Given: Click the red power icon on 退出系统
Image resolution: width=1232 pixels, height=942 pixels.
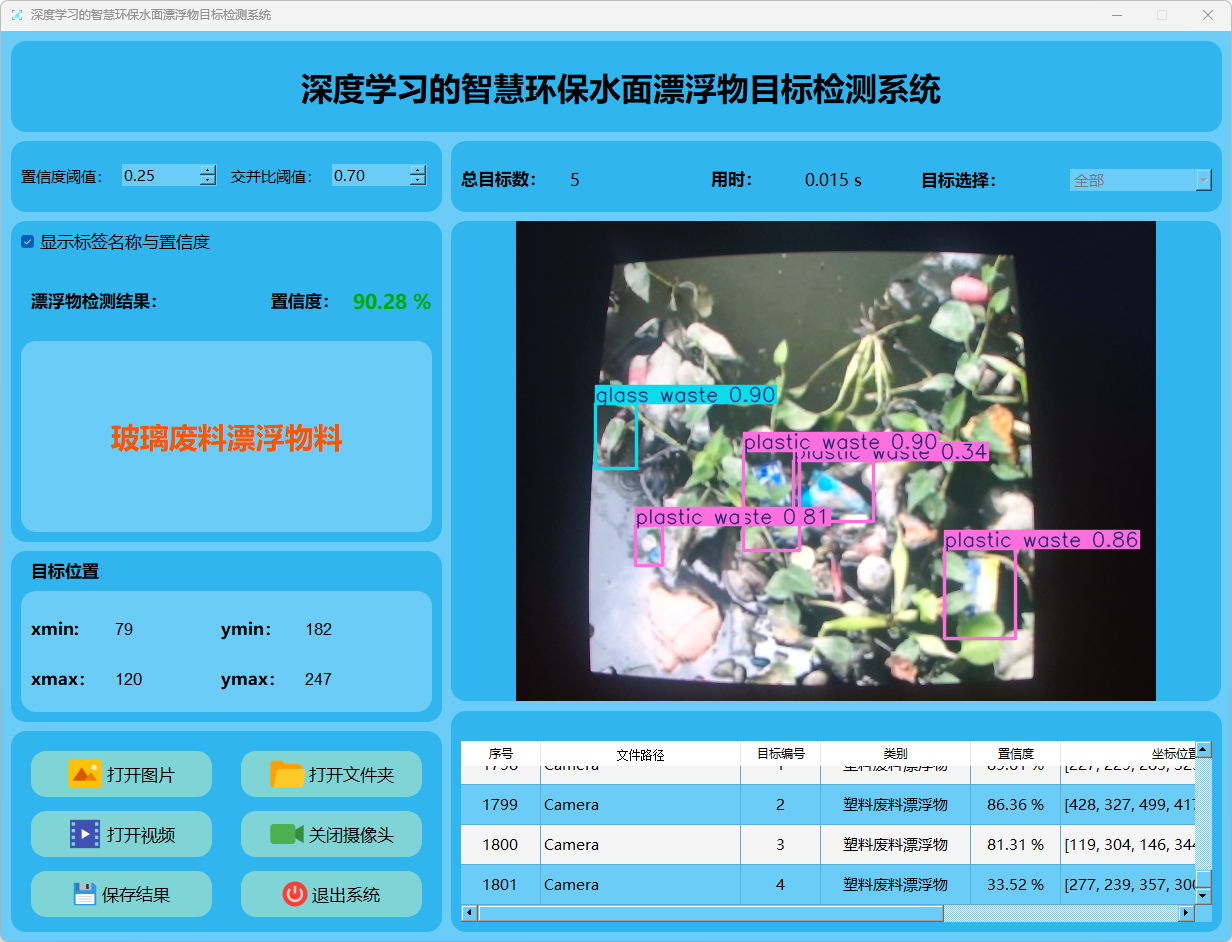Looking at the screenshot, I should [x=294, y=894].
